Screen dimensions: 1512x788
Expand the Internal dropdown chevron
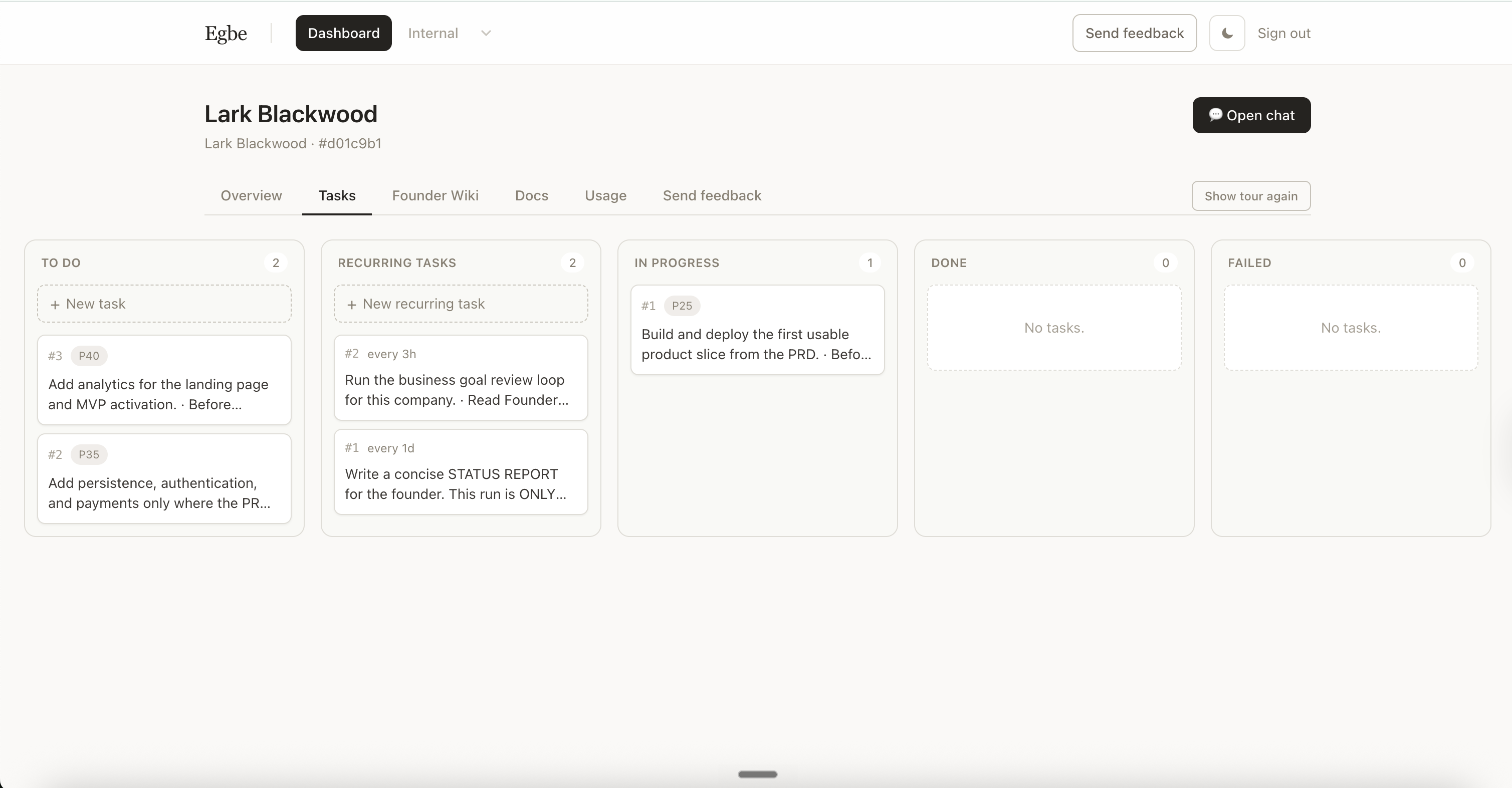pos(486,34)
